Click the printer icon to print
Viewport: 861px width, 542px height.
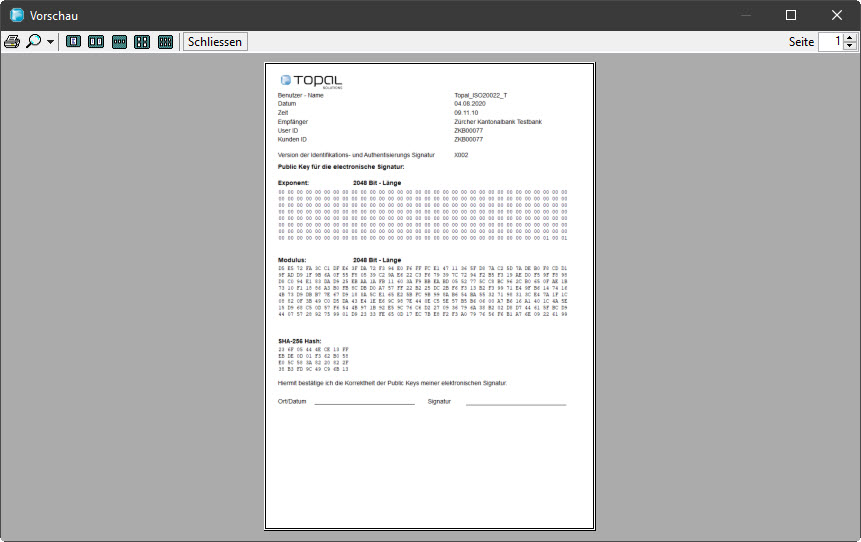tap(12, 42)
